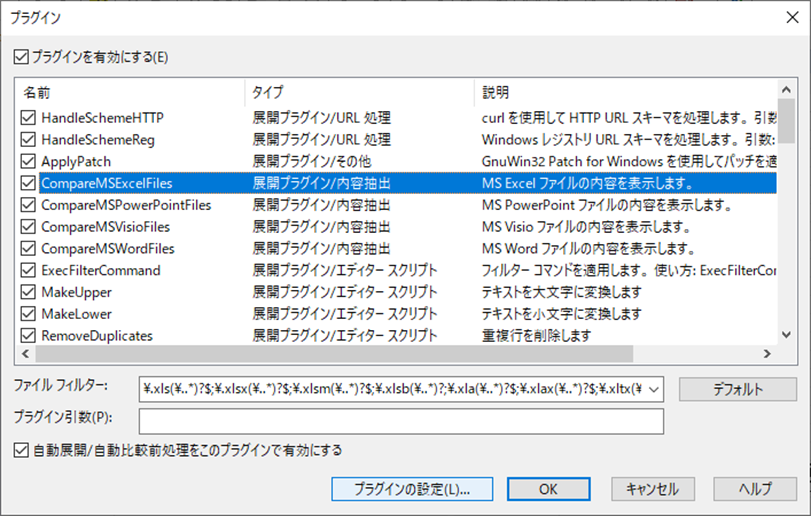Confirm with the OK button
The width and height of the screenshot is (811, 516).
click(548, 489)
